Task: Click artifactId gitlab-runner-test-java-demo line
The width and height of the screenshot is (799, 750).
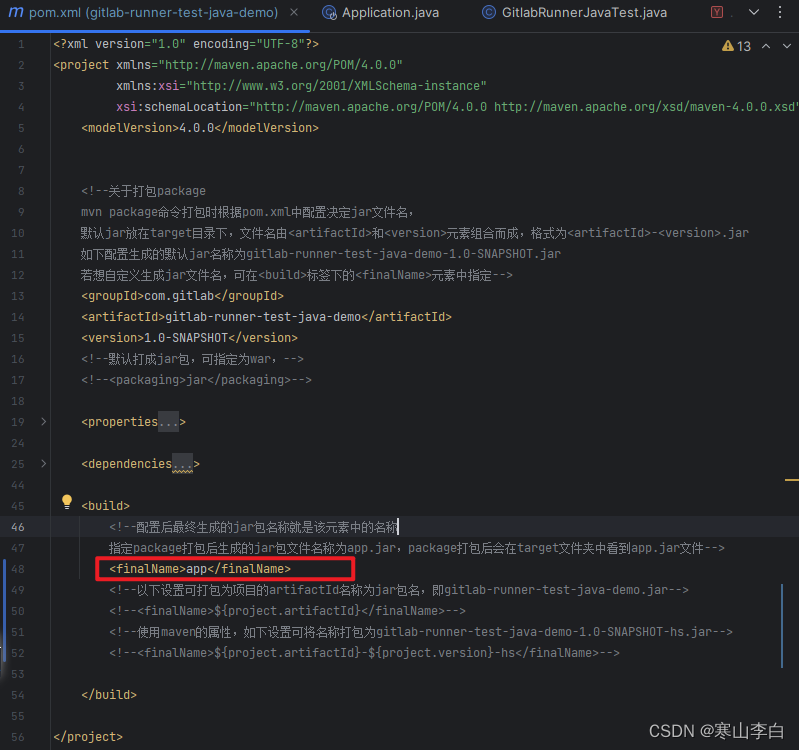Action: click(267, 316)
